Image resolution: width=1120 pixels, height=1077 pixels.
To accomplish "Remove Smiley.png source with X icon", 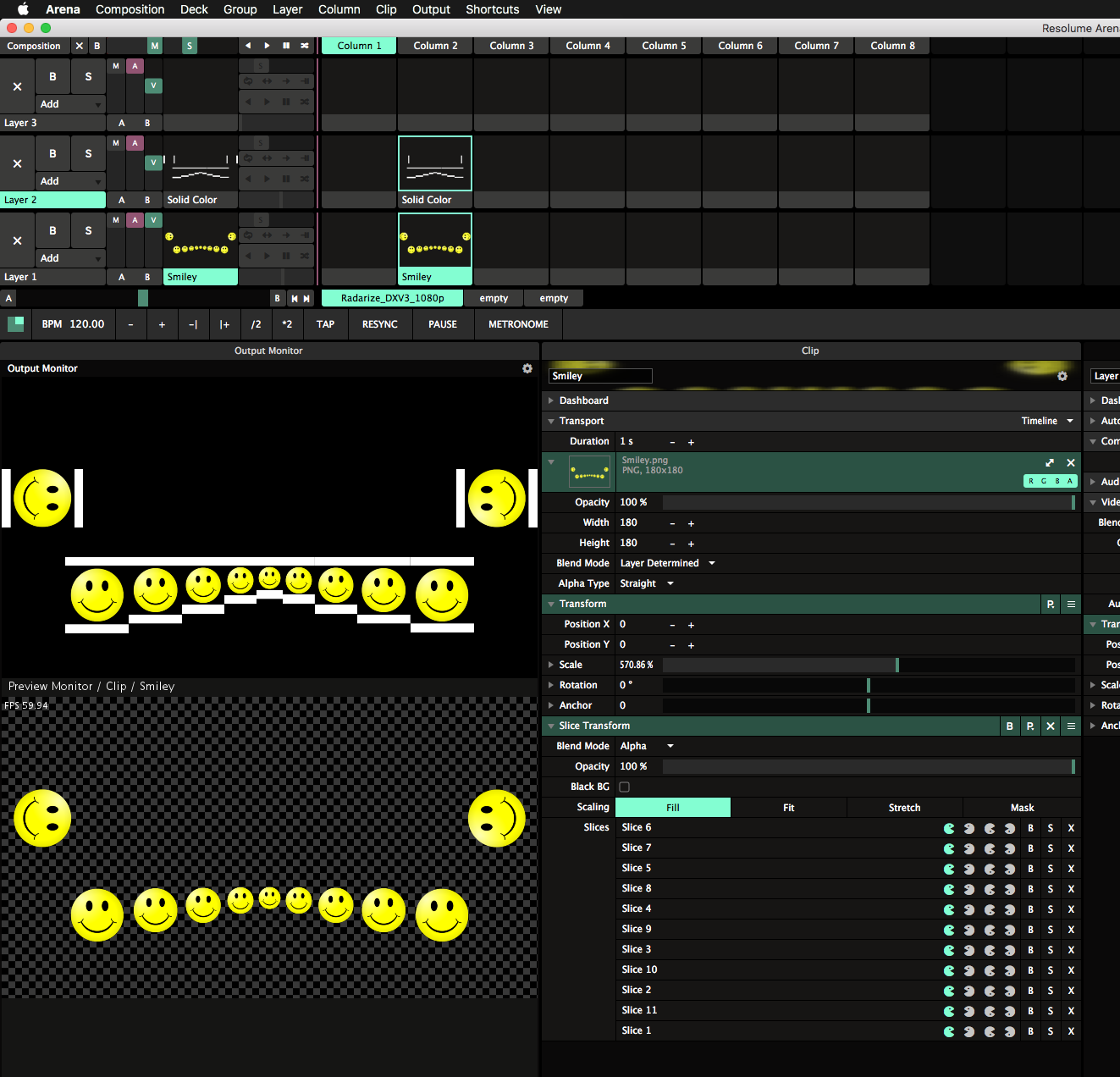I will click(1071, 462).
